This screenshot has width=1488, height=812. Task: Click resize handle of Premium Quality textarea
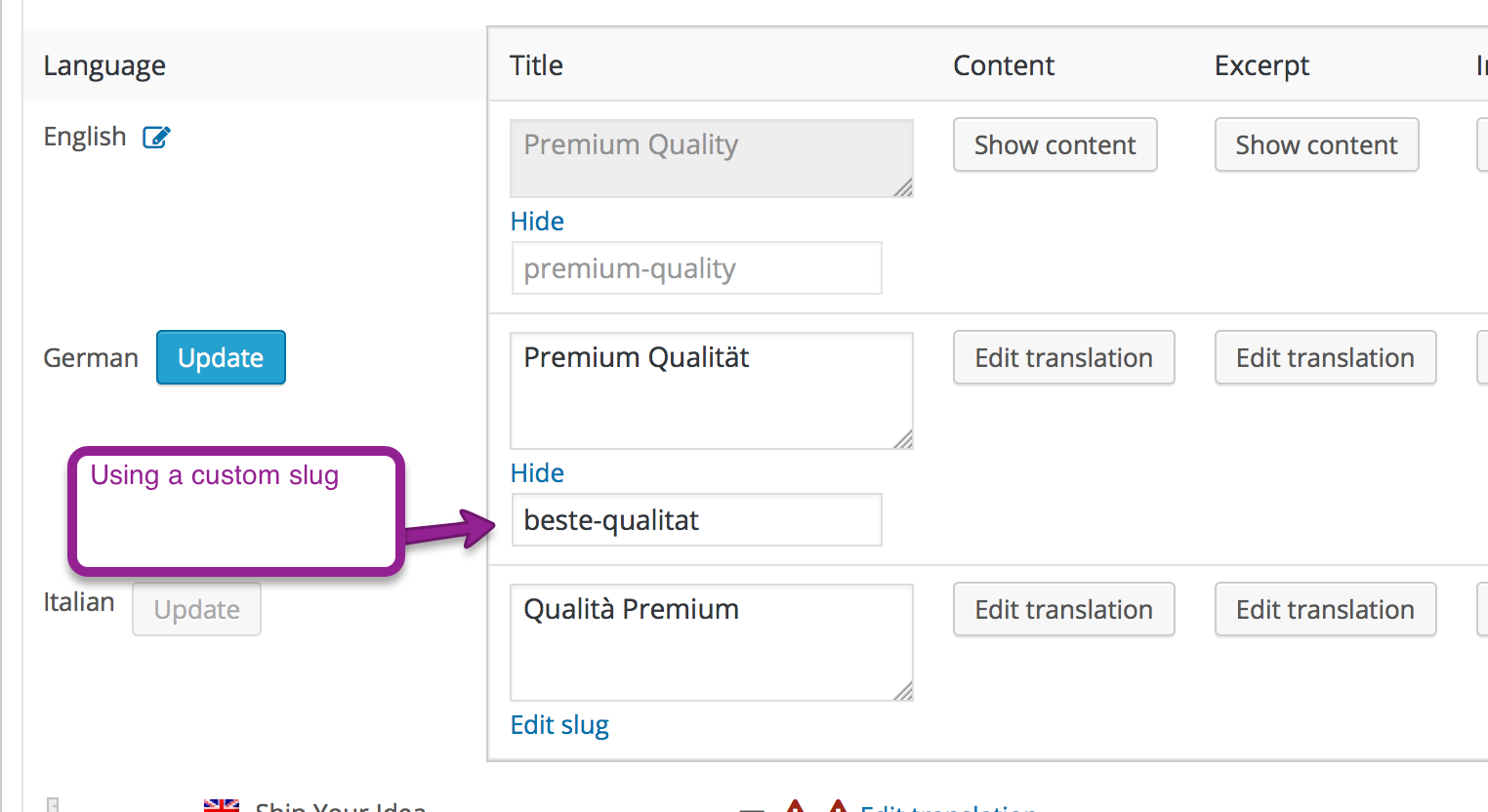[x=903, y=187]
